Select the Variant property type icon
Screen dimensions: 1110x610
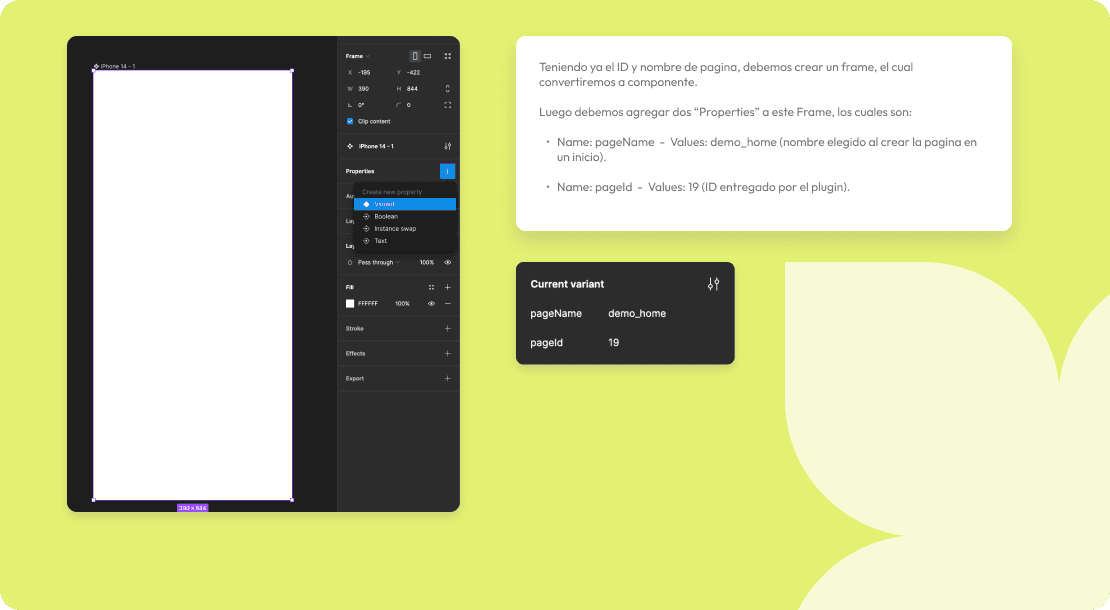(x=366, y=203)
